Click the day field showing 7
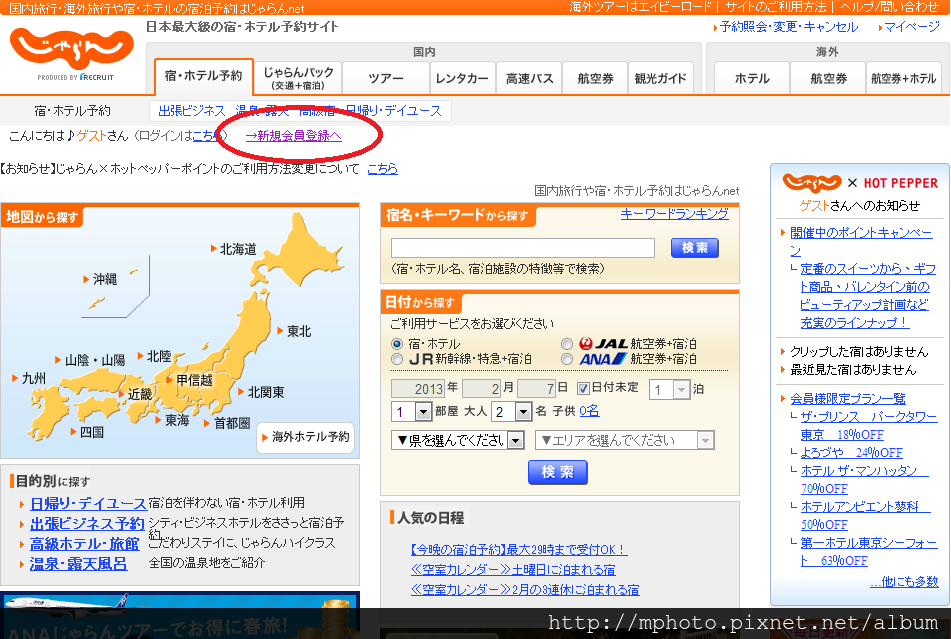This screenshot has height=639, width=951. 536,389
